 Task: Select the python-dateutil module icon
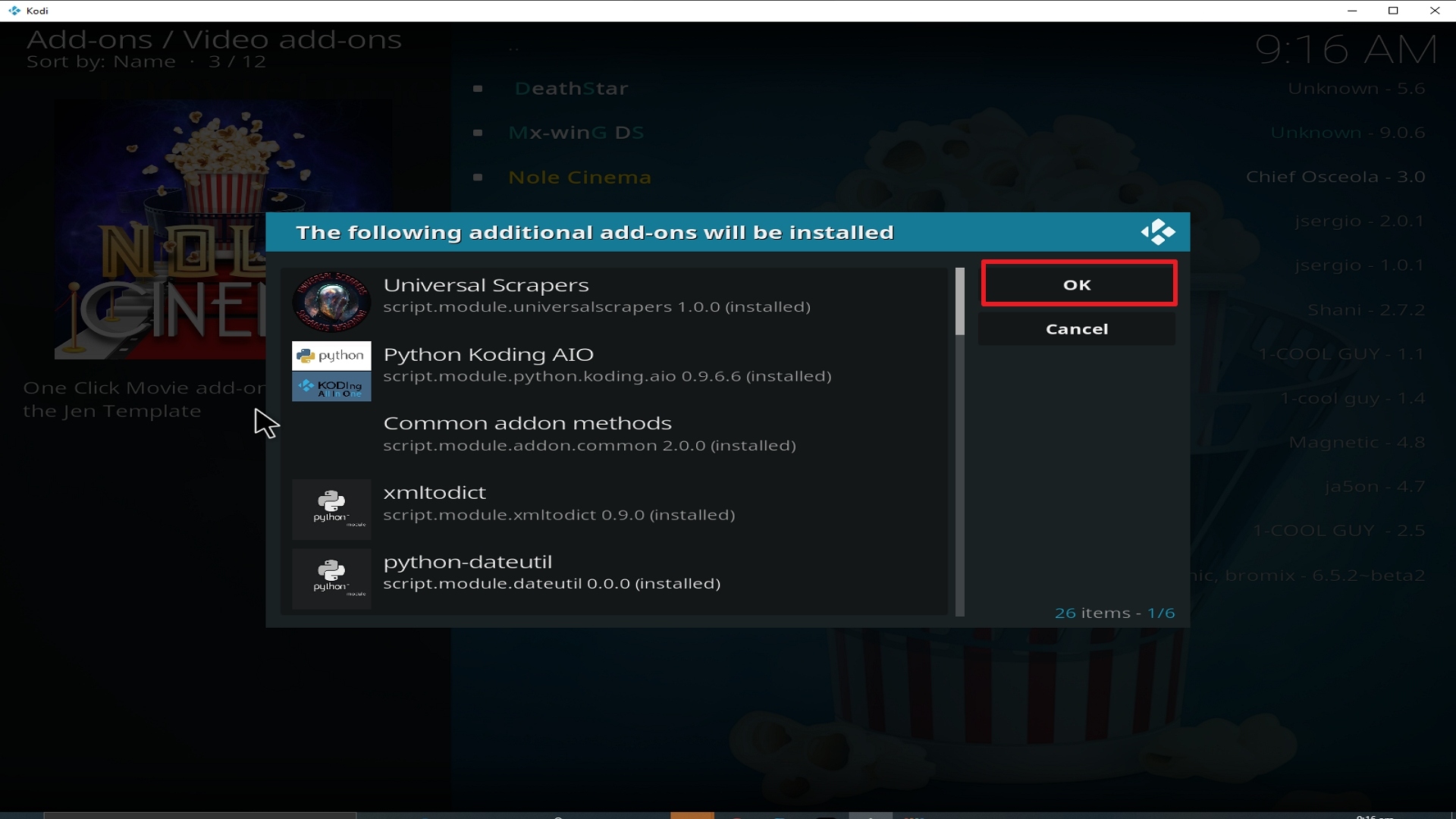(x=331, y=579)
